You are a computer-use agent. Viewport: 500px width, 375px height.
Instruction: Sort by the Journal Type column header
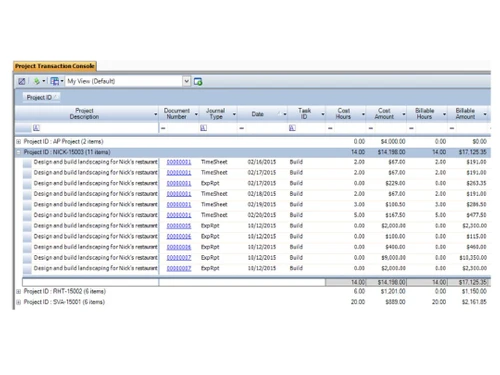coord(215,114)
